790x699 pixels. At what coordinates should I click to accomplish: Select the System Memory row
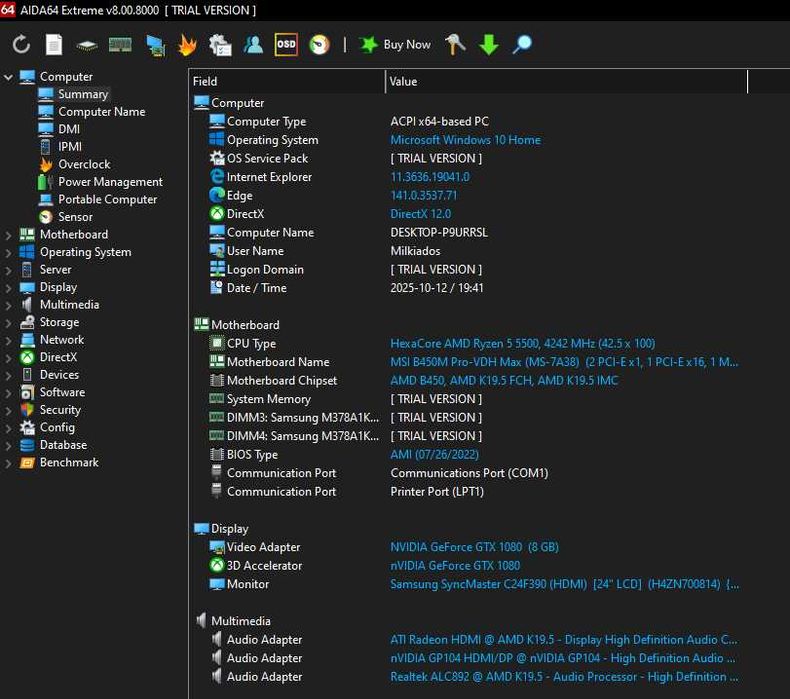point(469,399)
